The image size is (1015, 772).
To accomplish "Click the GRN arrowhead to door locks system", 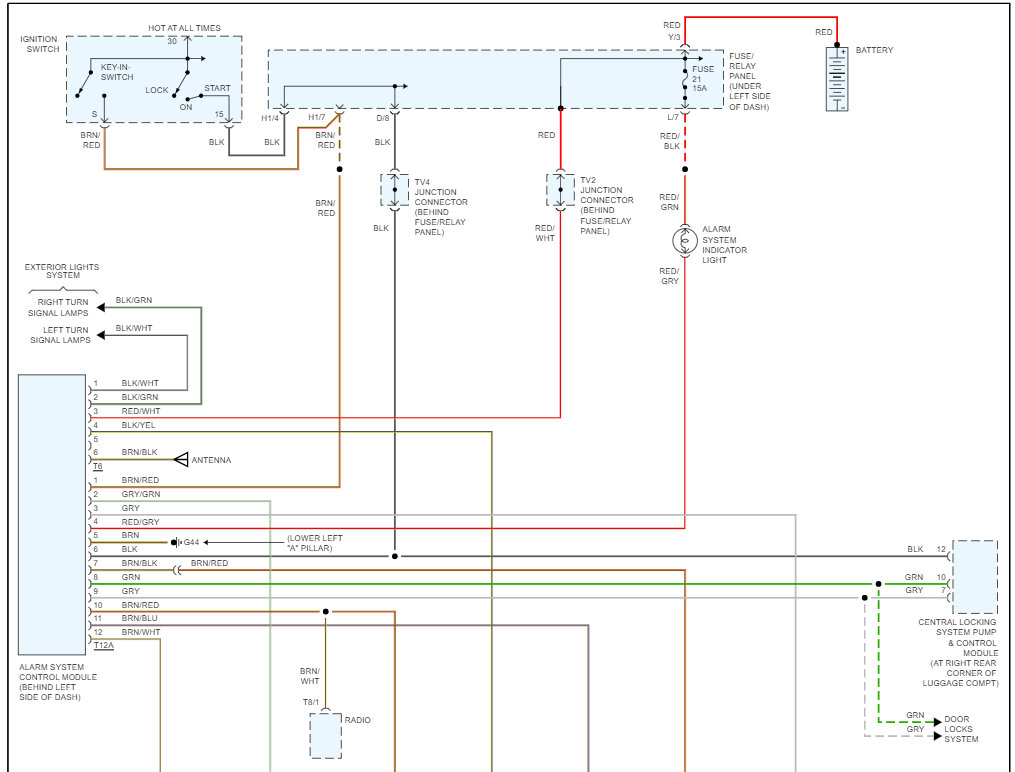I will [938, 722].
